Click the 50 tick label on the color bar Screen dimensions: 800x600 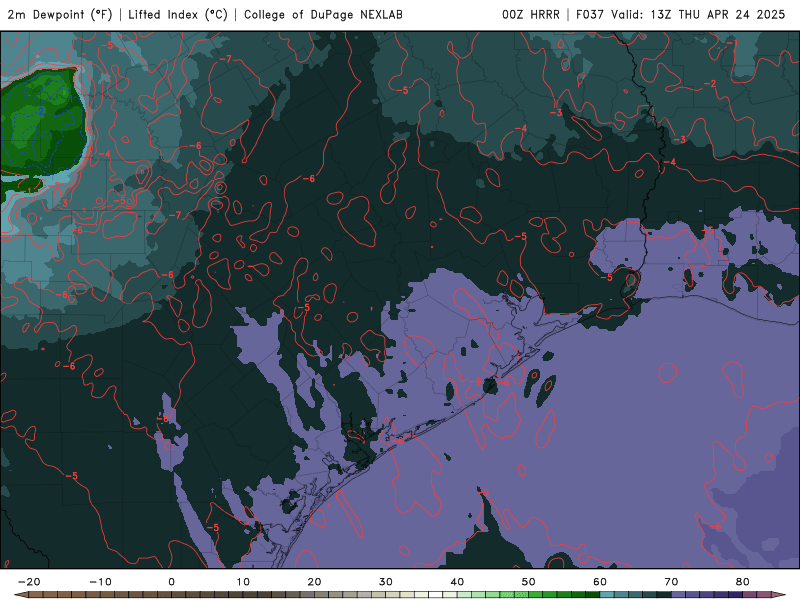[x=529, y=582]
